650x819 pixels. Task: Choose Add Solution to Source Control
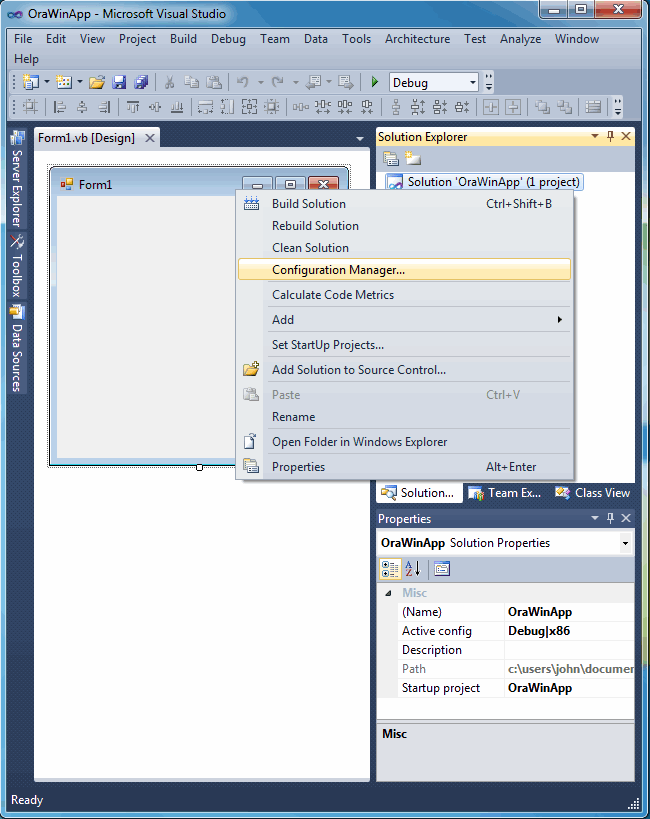point(404,370)
